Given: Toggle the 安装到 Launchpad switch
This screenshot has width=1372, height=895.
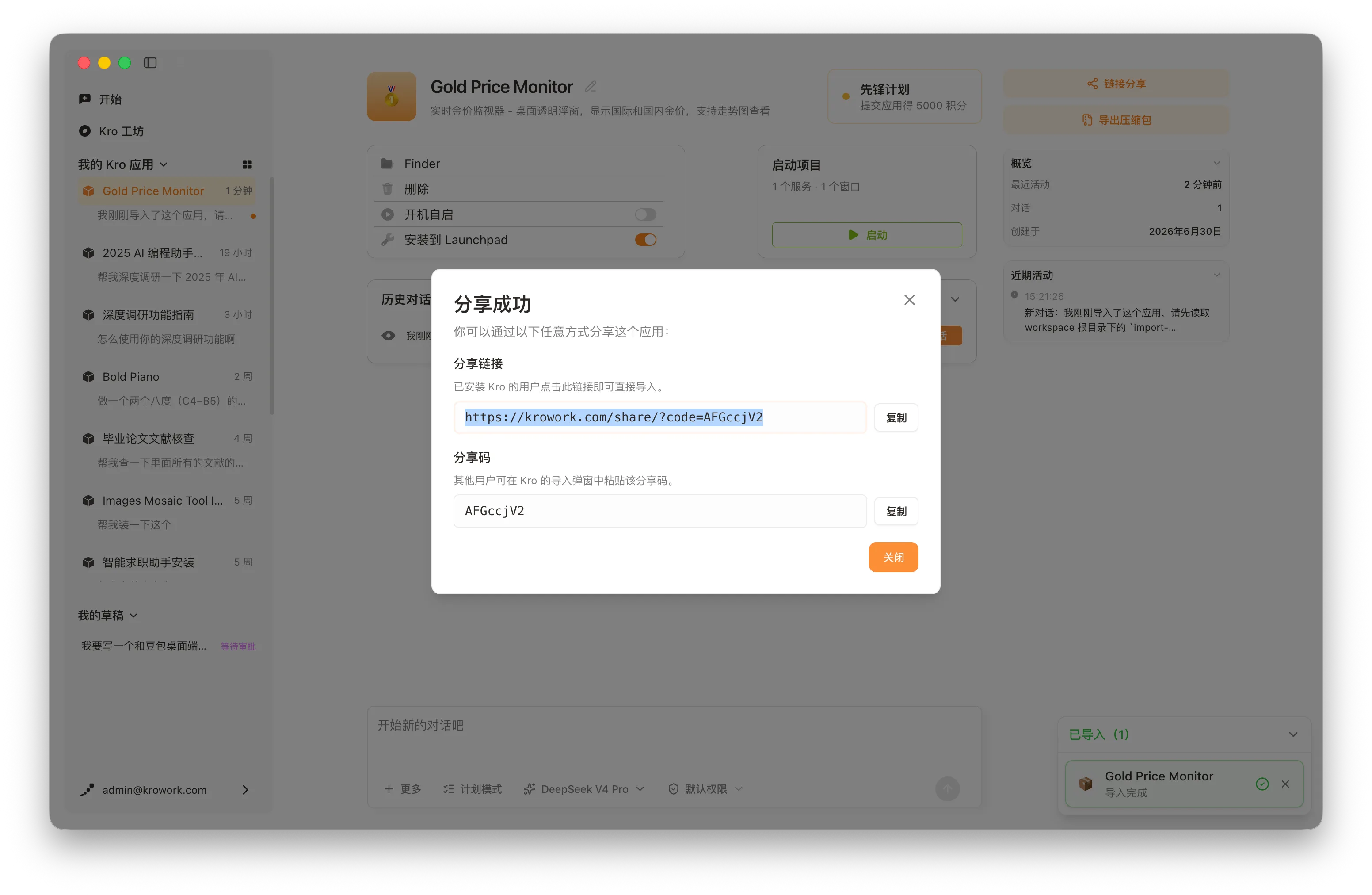Looking at the screenshot, I should click(645, 240).
